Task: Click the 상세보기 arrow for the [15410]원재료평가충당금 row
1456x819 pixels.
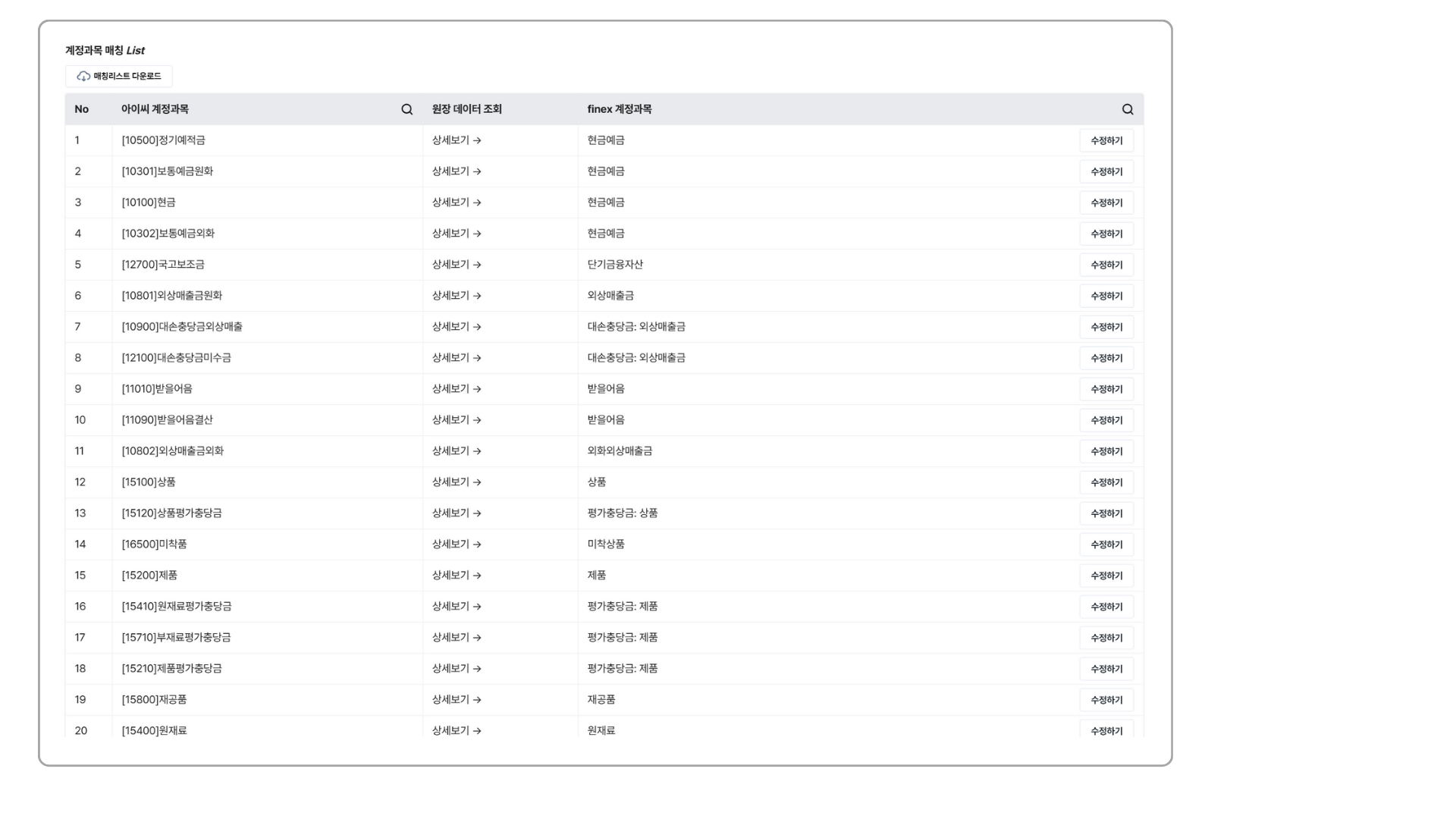Action: (477, 607)
